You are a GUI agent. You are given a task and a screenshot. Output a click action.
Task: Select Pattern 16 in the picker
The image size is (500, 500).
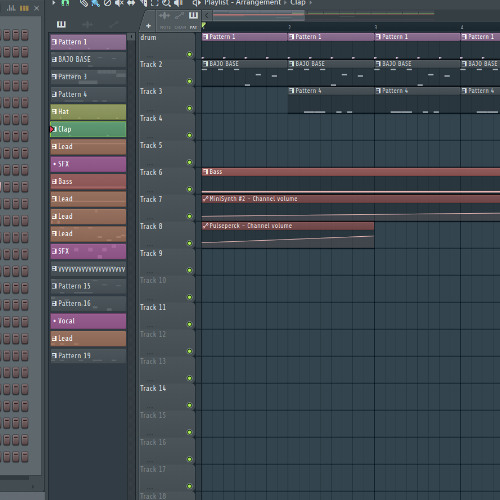tap(88, 303)
